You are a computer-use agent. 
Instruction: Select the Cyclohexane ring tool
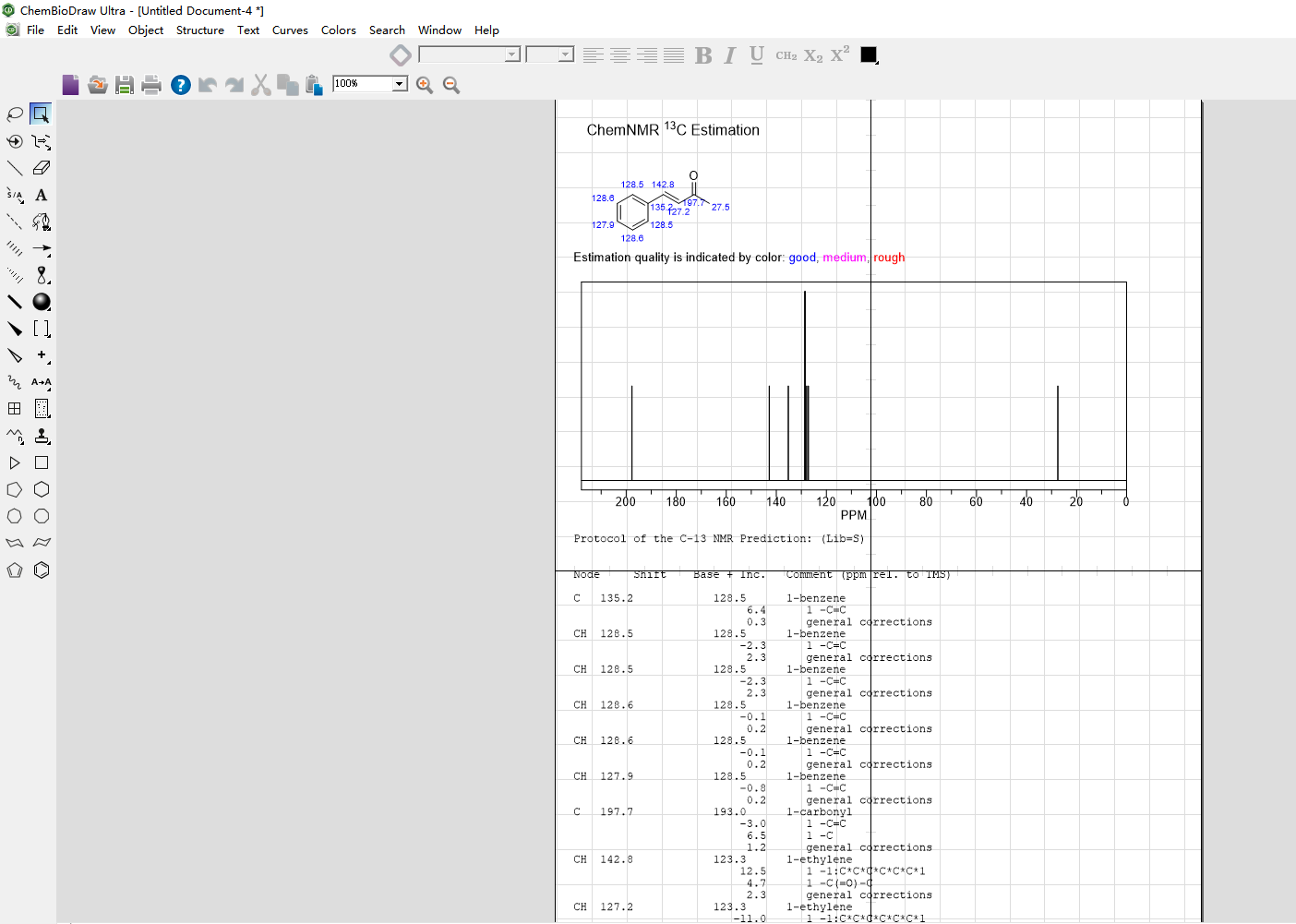pyautogui.click(x=42, y=489)
